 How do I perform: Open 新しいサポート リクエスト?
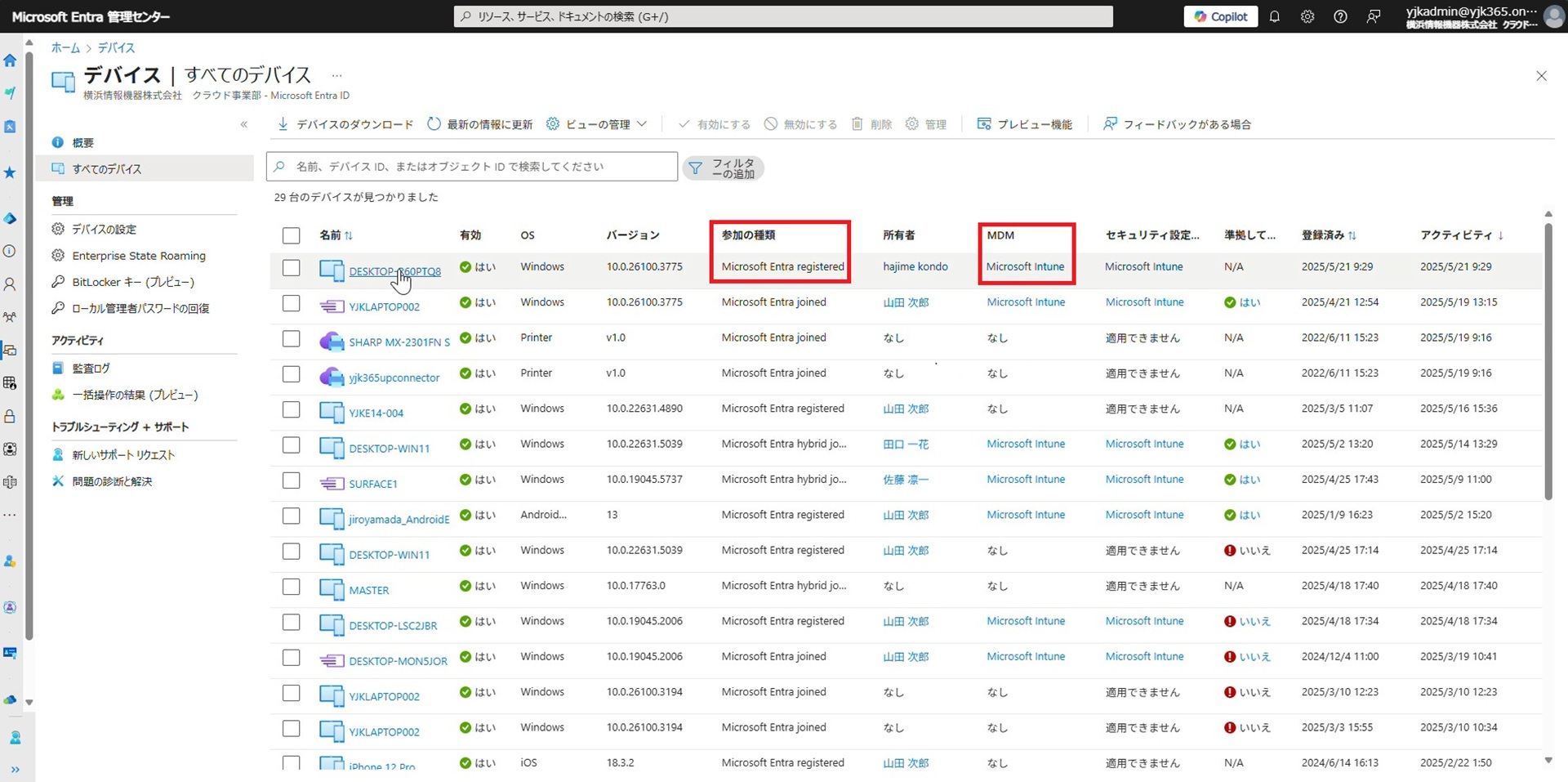tap(123, 455)
